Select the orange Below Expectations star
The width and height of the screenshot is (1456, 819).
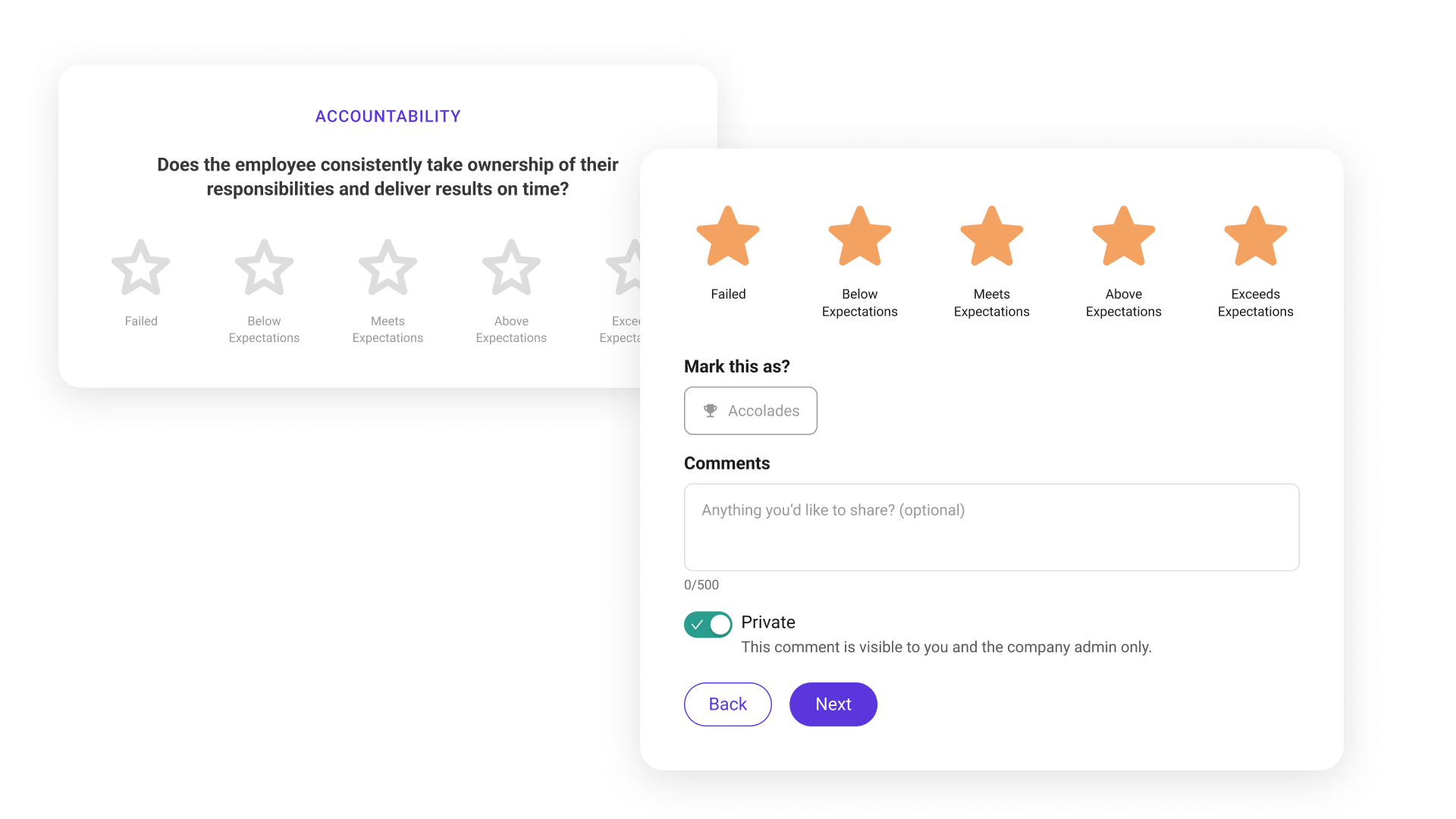(859, 237)
